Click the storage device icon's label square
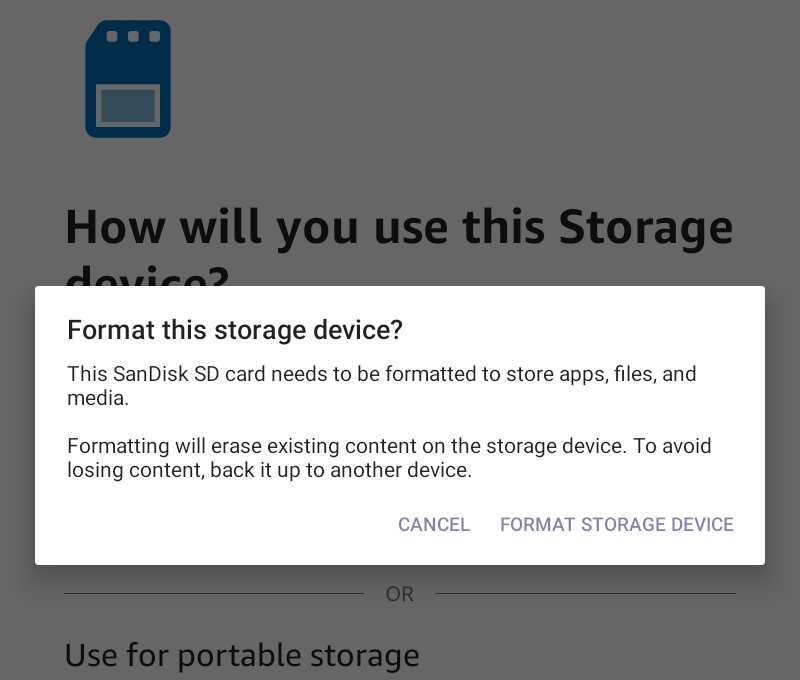This screenshot has height=680, width=800. click(129, 103)
